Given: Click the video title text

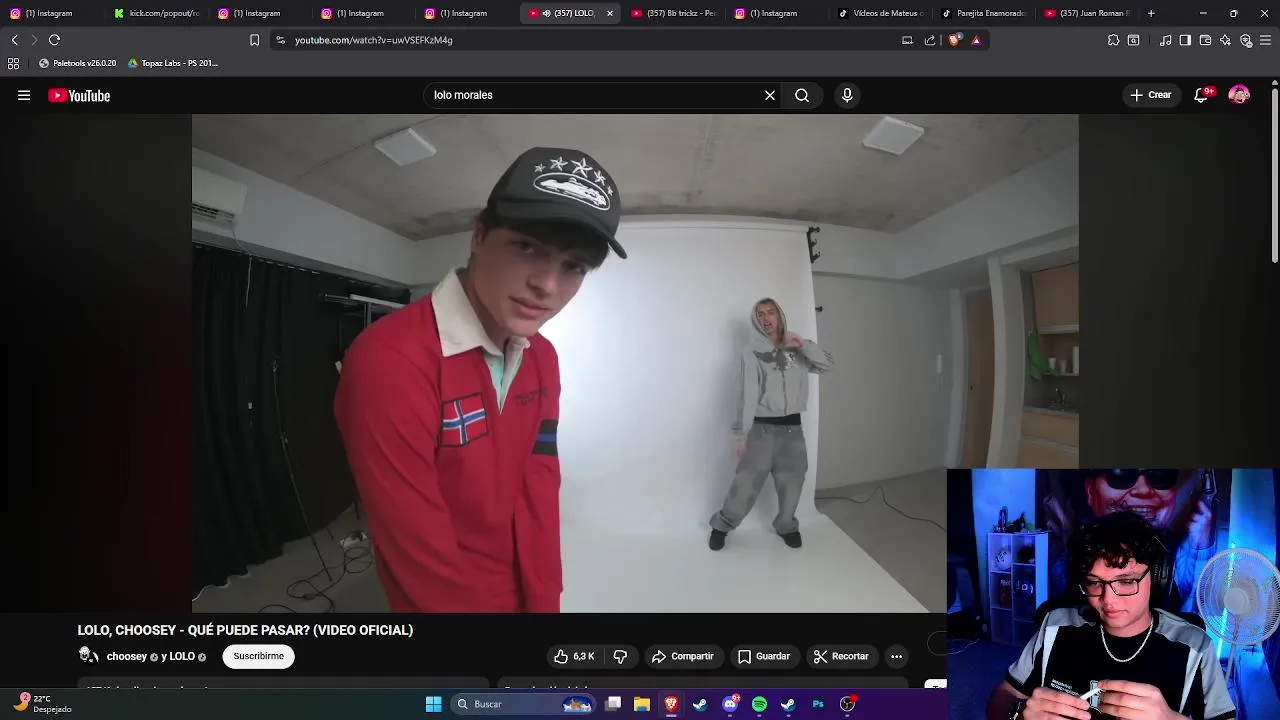Looking at the screenshot, I should coord(245,630).
